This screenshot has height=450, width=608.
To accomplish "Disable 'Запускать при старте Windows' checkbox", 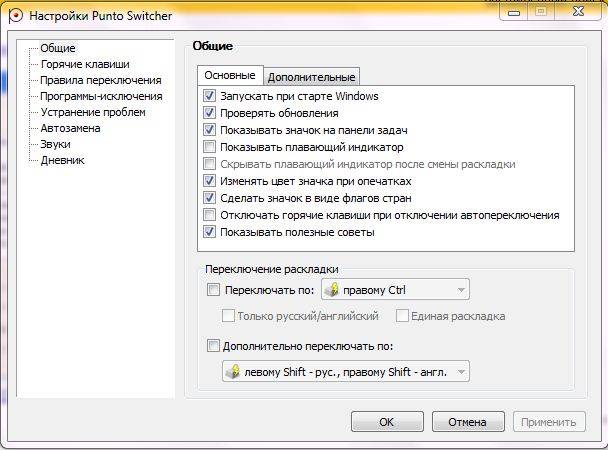I will [x=209, y=97].
